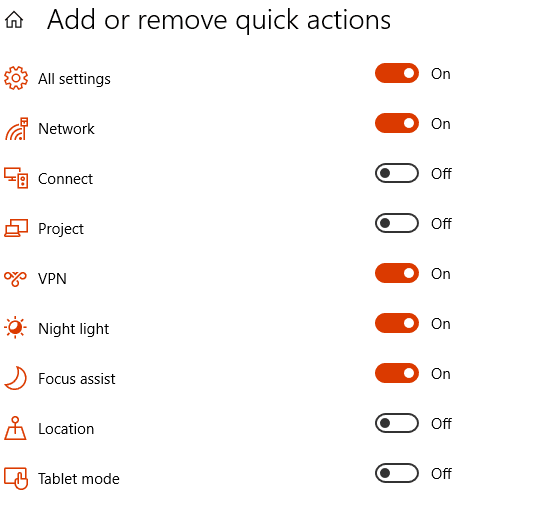Disable the Night light toggle
Screen dimensions: 555x525
[x=397, y=323]
